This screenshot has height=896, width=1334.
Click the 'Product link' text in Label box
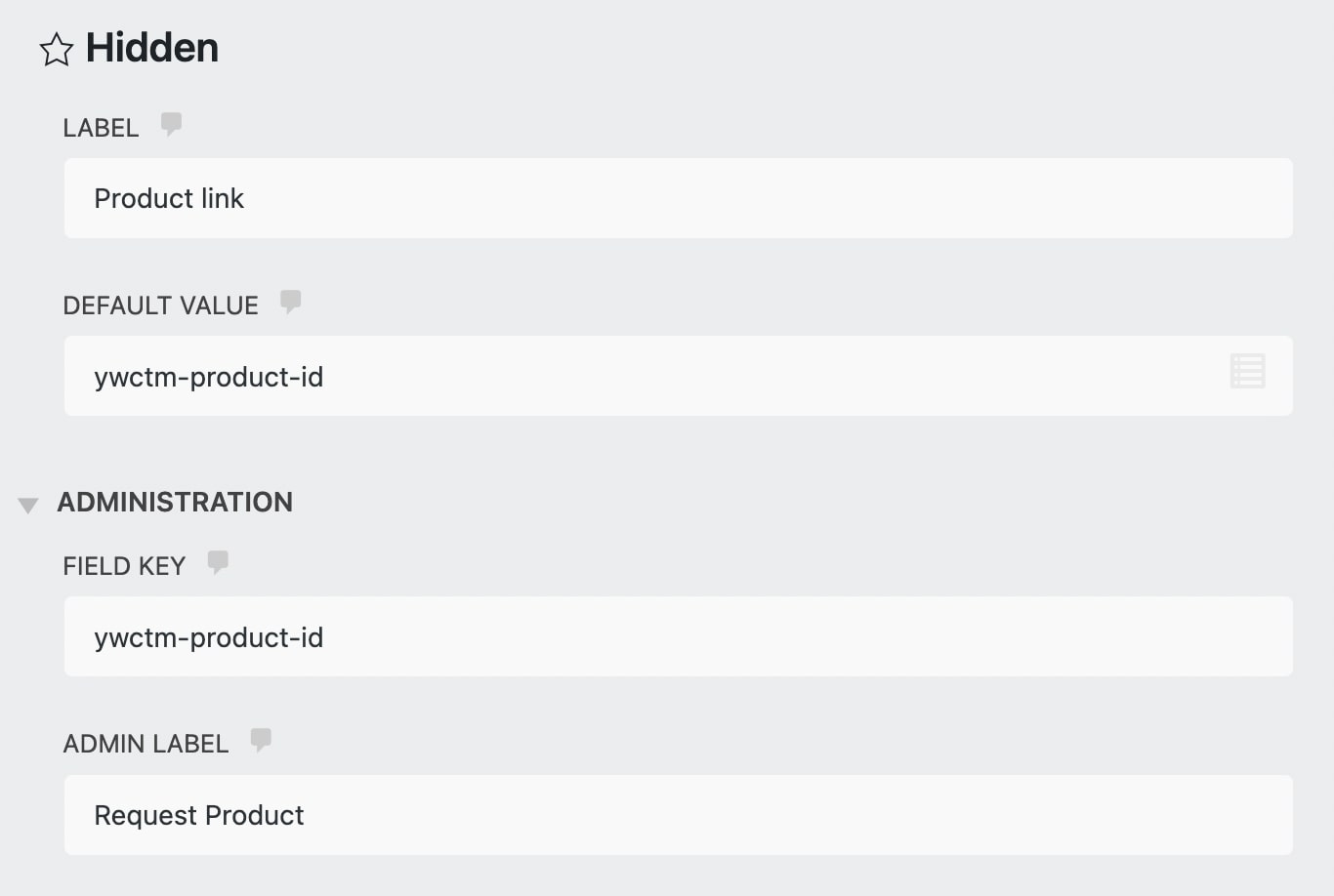tap(169, 198)
